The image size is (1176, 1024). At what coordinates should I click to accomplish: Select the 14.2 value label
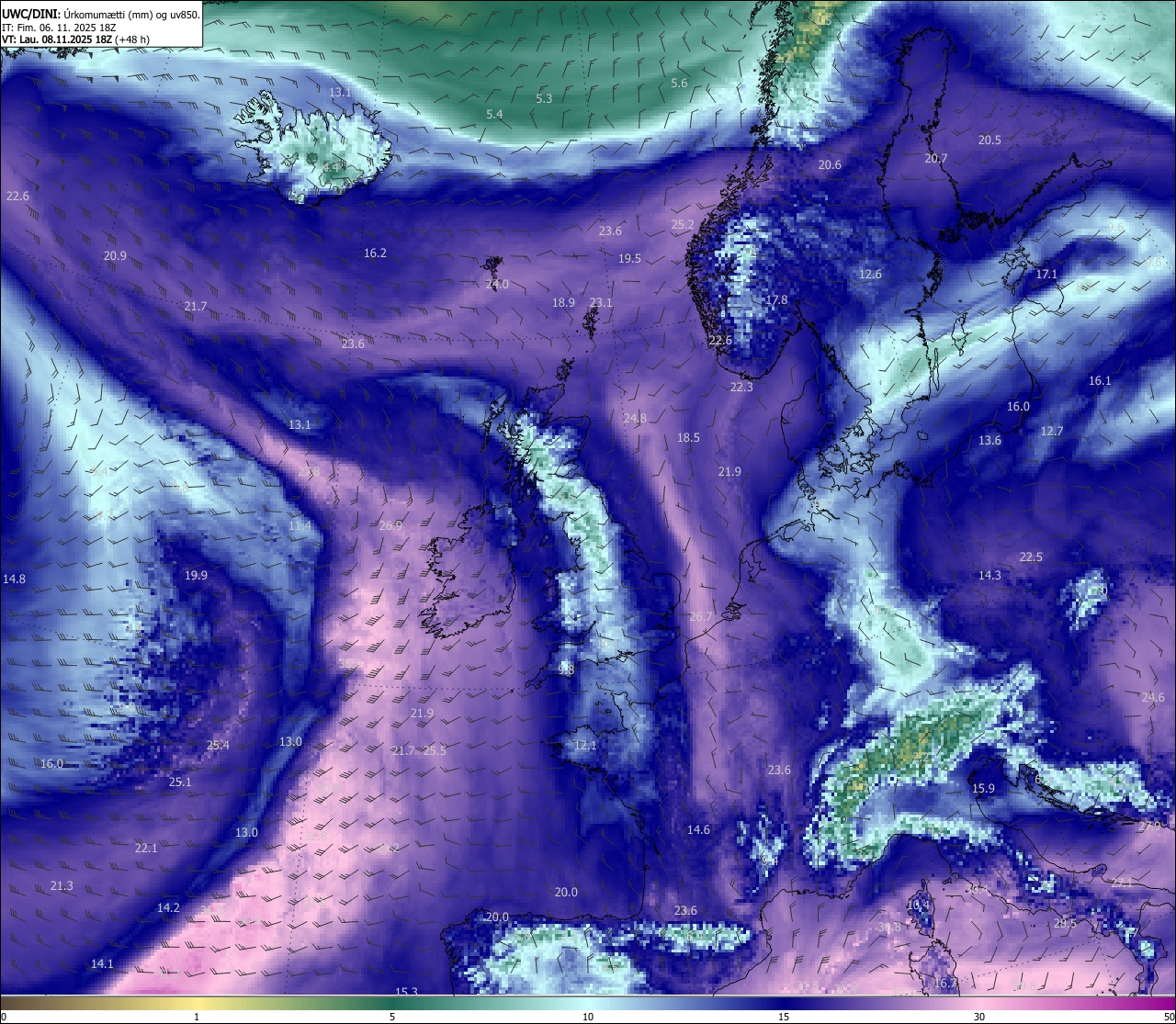tap(168, 908)
